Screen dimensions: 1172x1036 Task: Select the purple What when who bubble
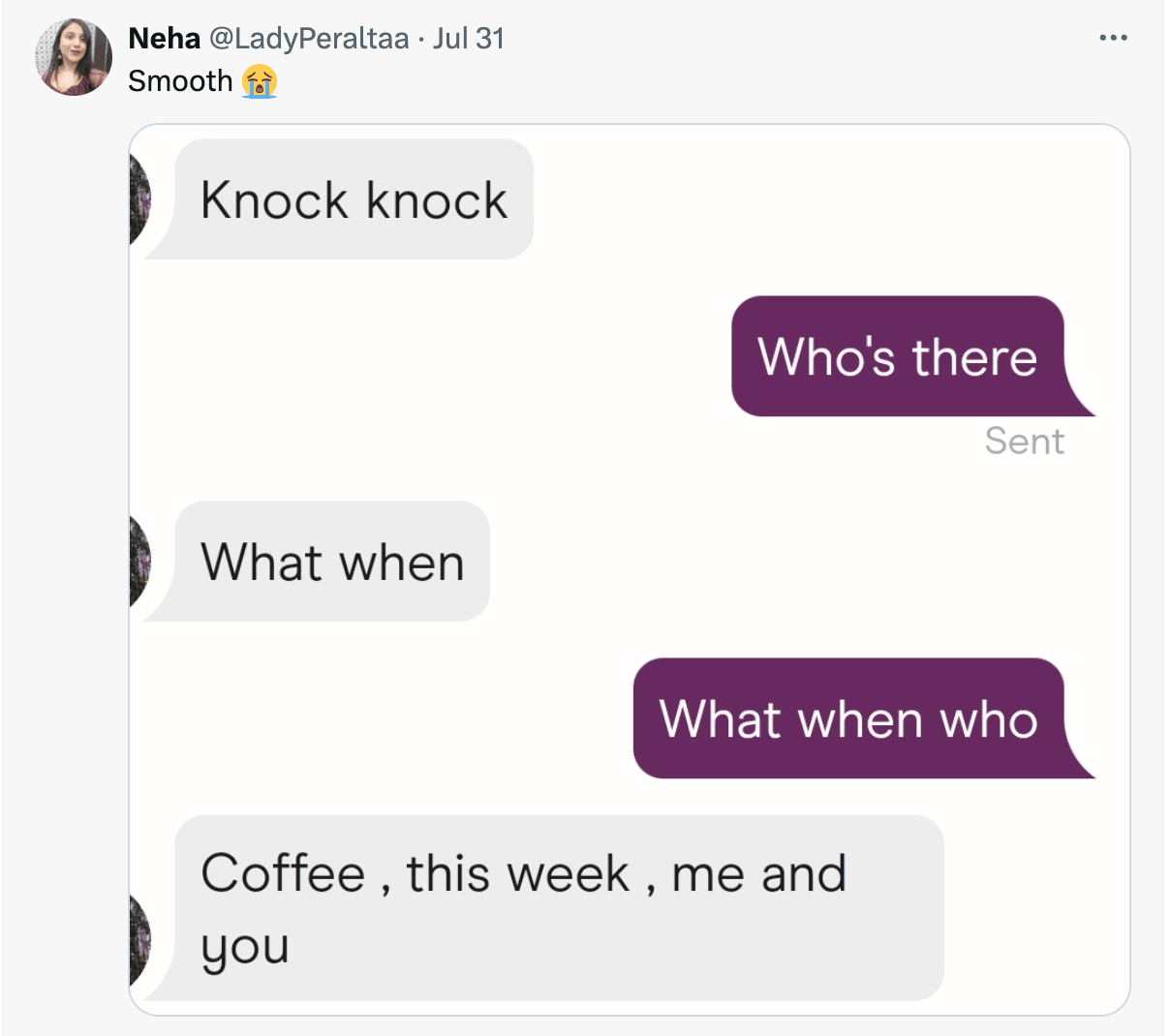(x=848, y=719)
